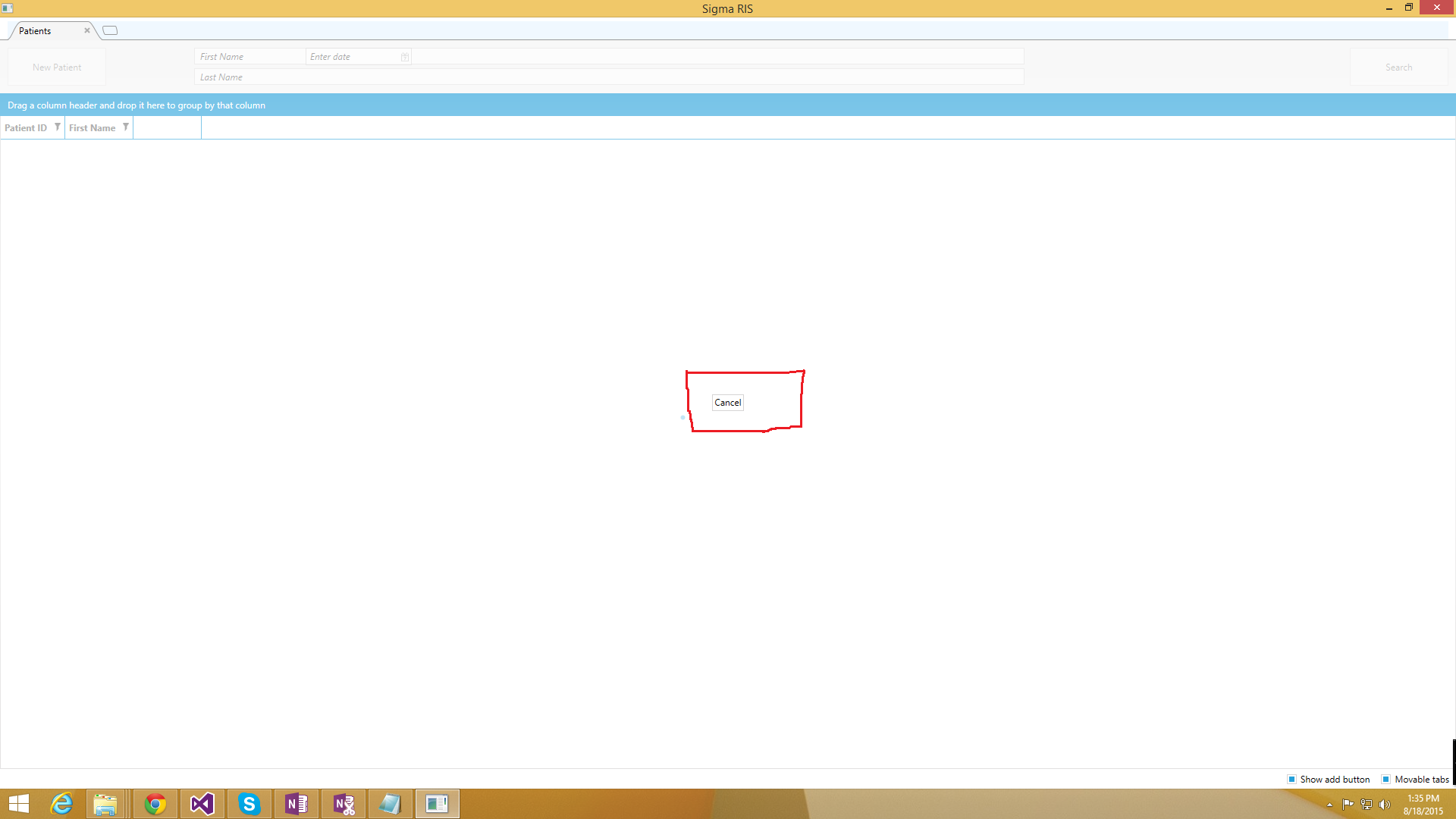Focus the Last Name search field

point(607,77)
